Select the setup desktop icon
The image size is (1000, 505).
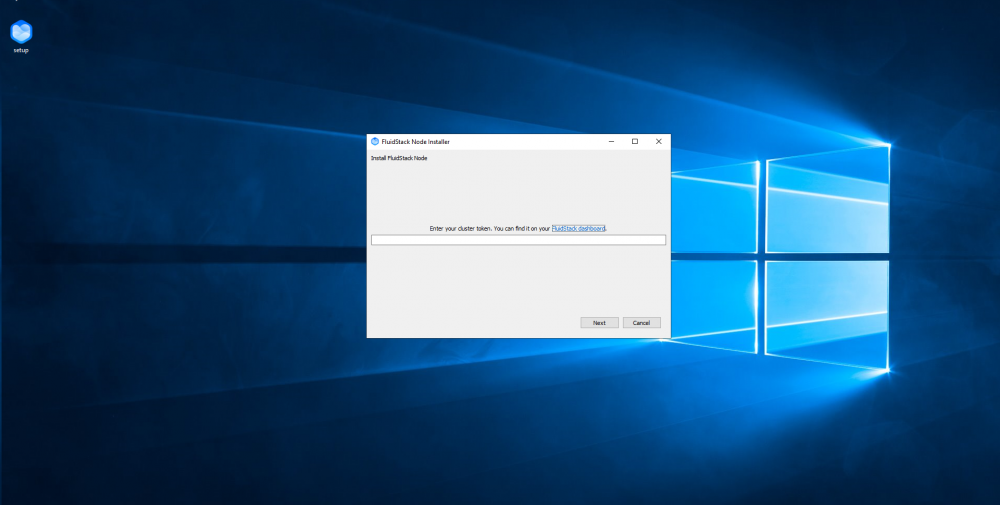[21, 36]
